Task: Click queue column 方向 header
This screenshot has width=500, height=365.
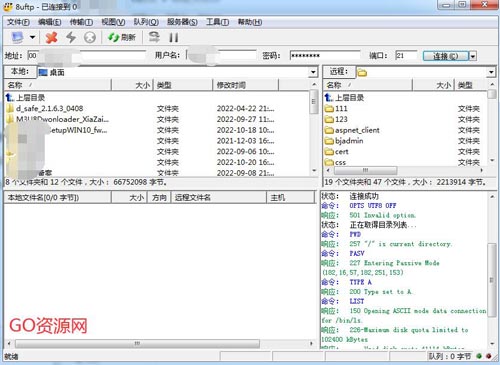Action: point(159,198)
